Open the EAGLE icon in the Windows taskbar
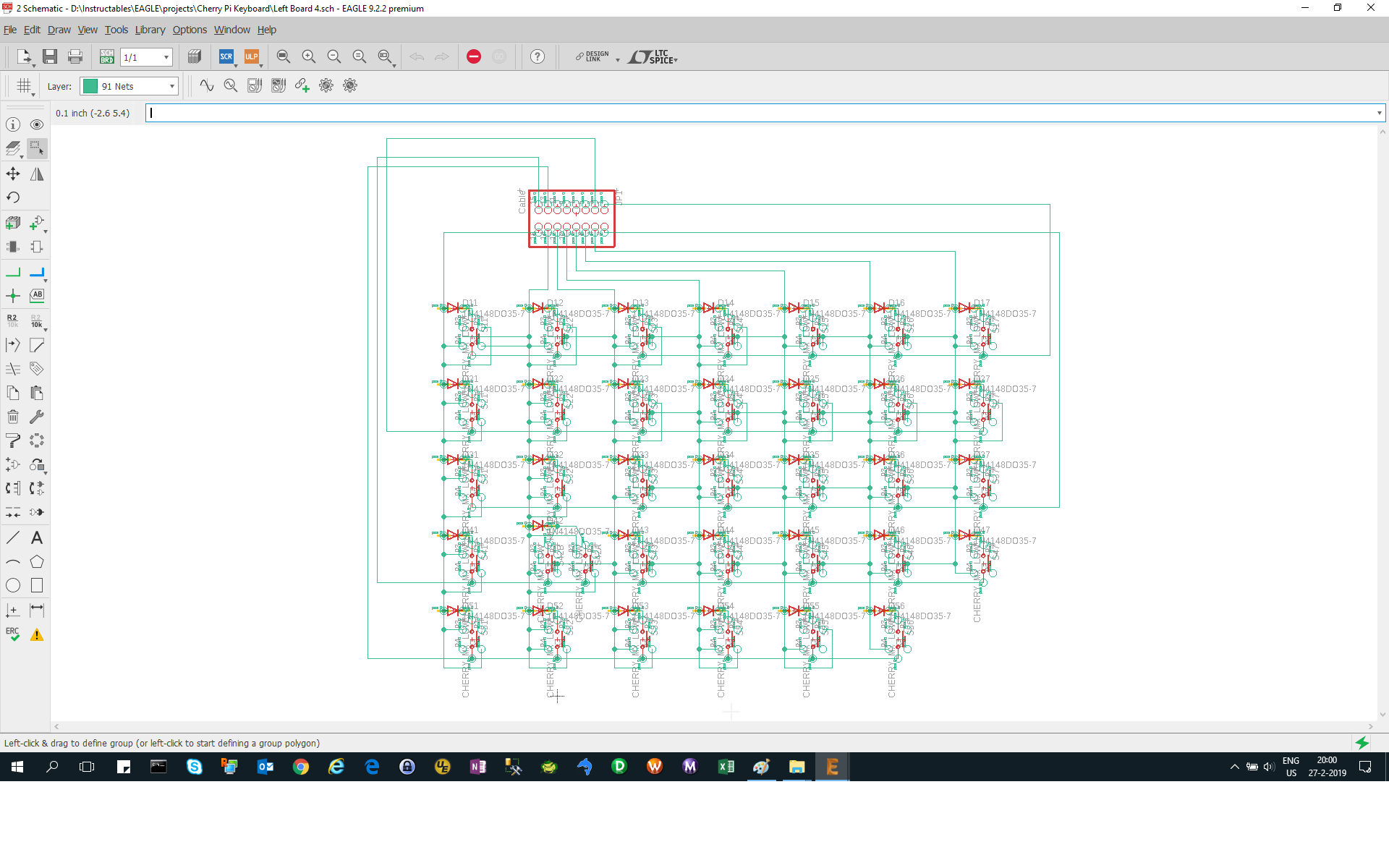The image size is (1389, 868). point(832,767)
